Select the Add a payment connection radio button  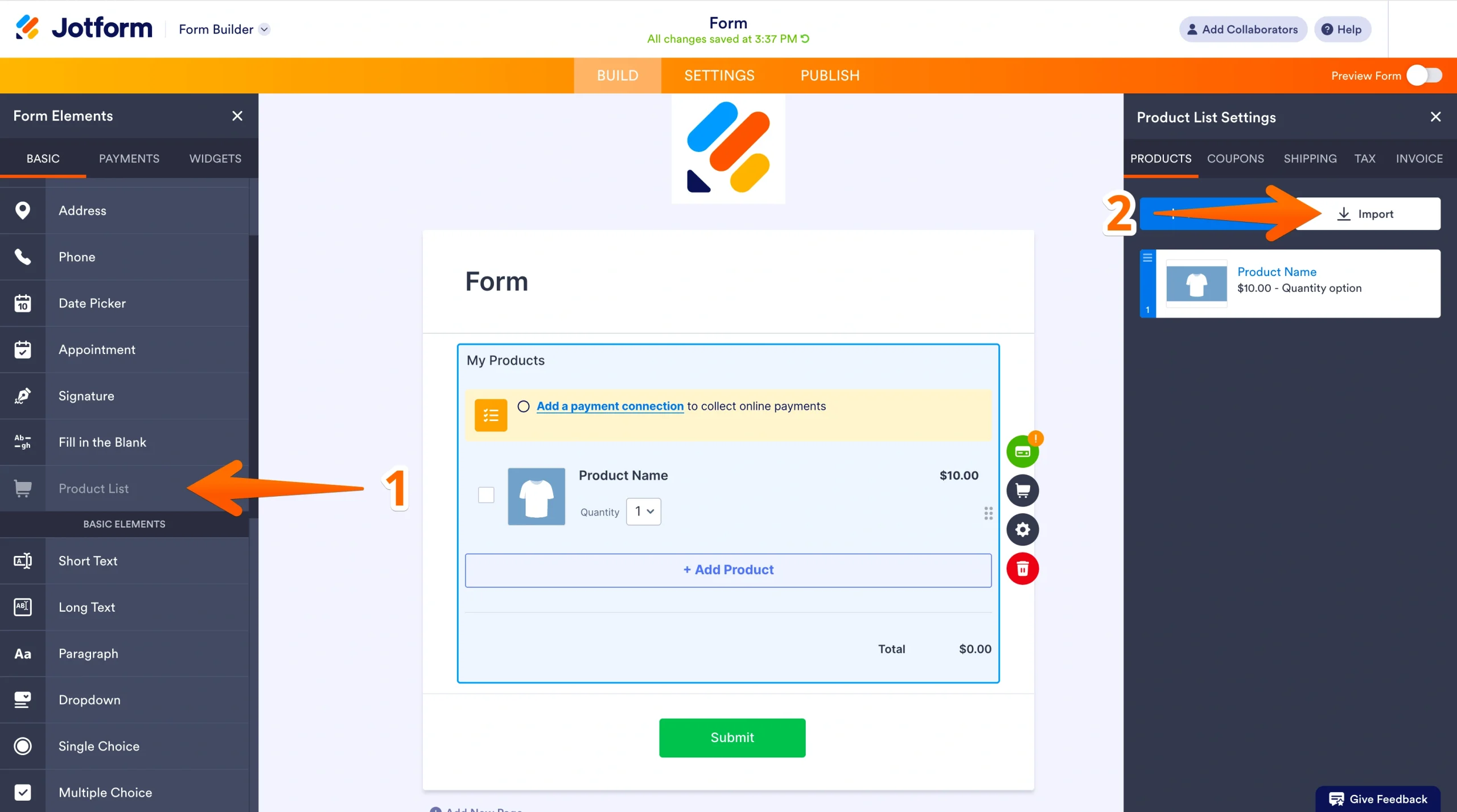[523, 406]
